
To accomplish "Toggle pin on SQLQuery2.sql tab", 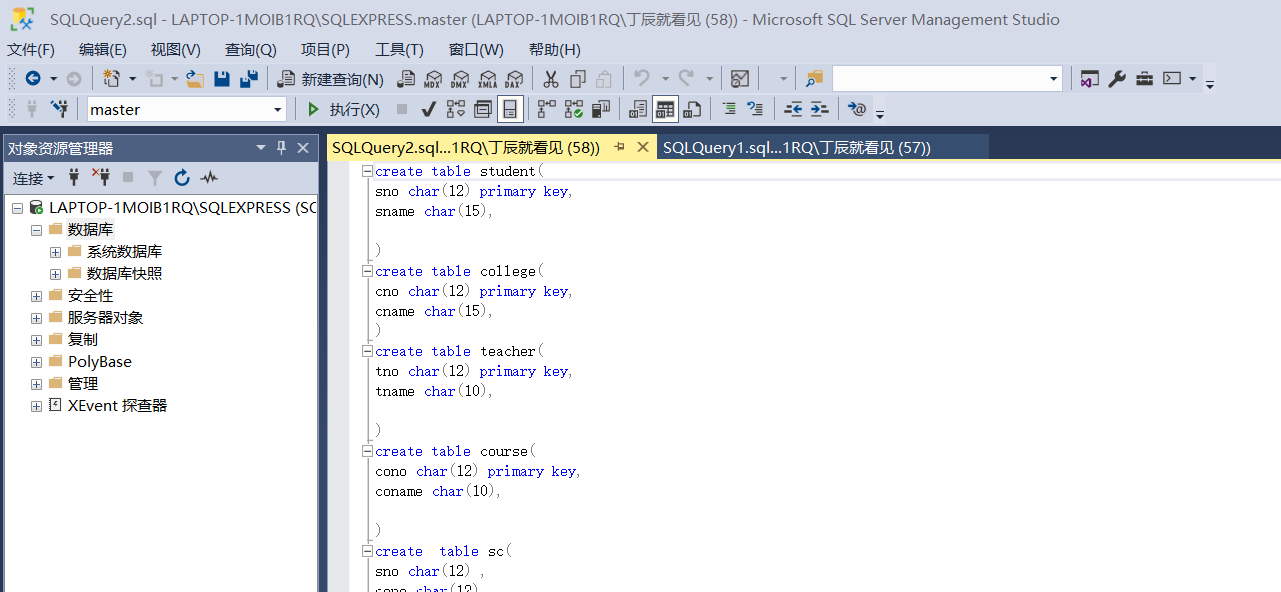I will [619, 147].
